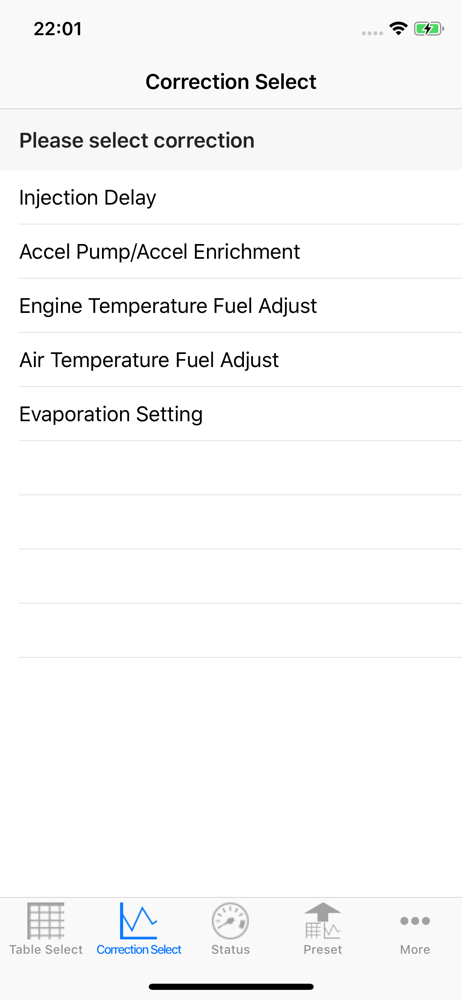This screenshot has width=462, height=1000.
Task: Switch to the Preset tab label
Action: click(x=323, y=950)
